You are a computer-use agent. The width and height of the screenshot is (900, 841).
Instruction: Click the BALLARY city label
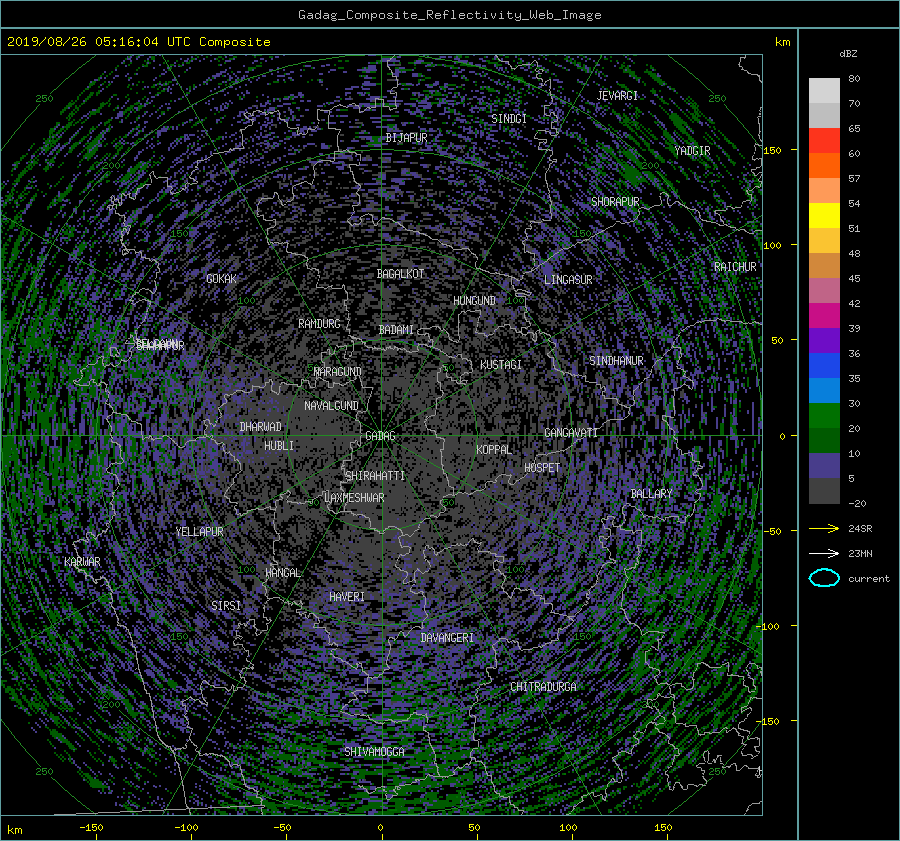(651, 494)
